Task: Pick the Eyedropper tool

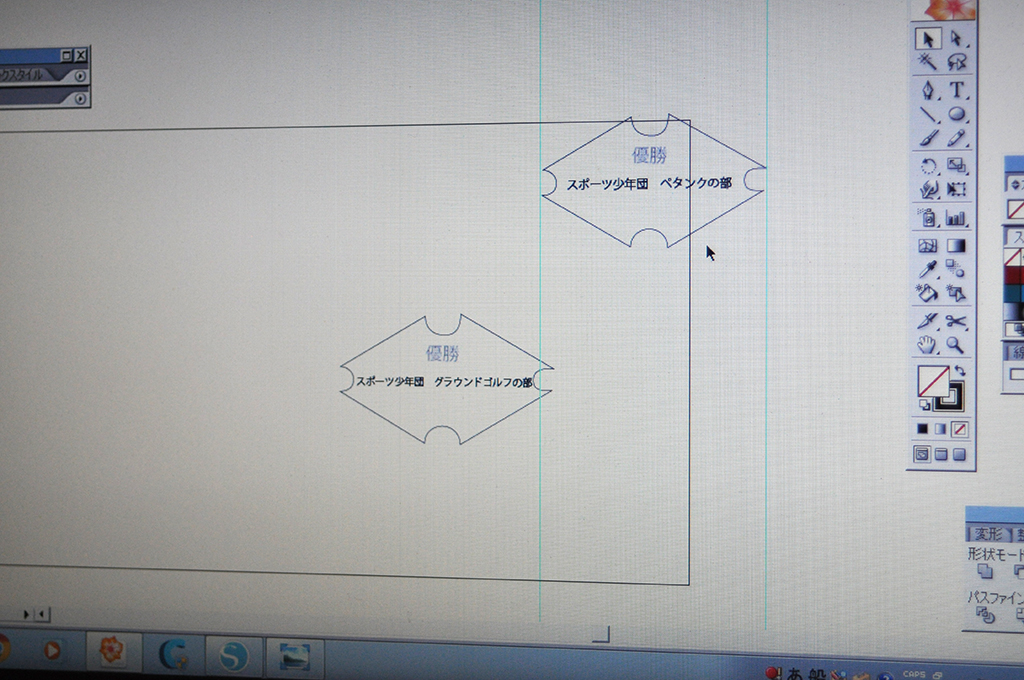Action: [x=928, y=269]
